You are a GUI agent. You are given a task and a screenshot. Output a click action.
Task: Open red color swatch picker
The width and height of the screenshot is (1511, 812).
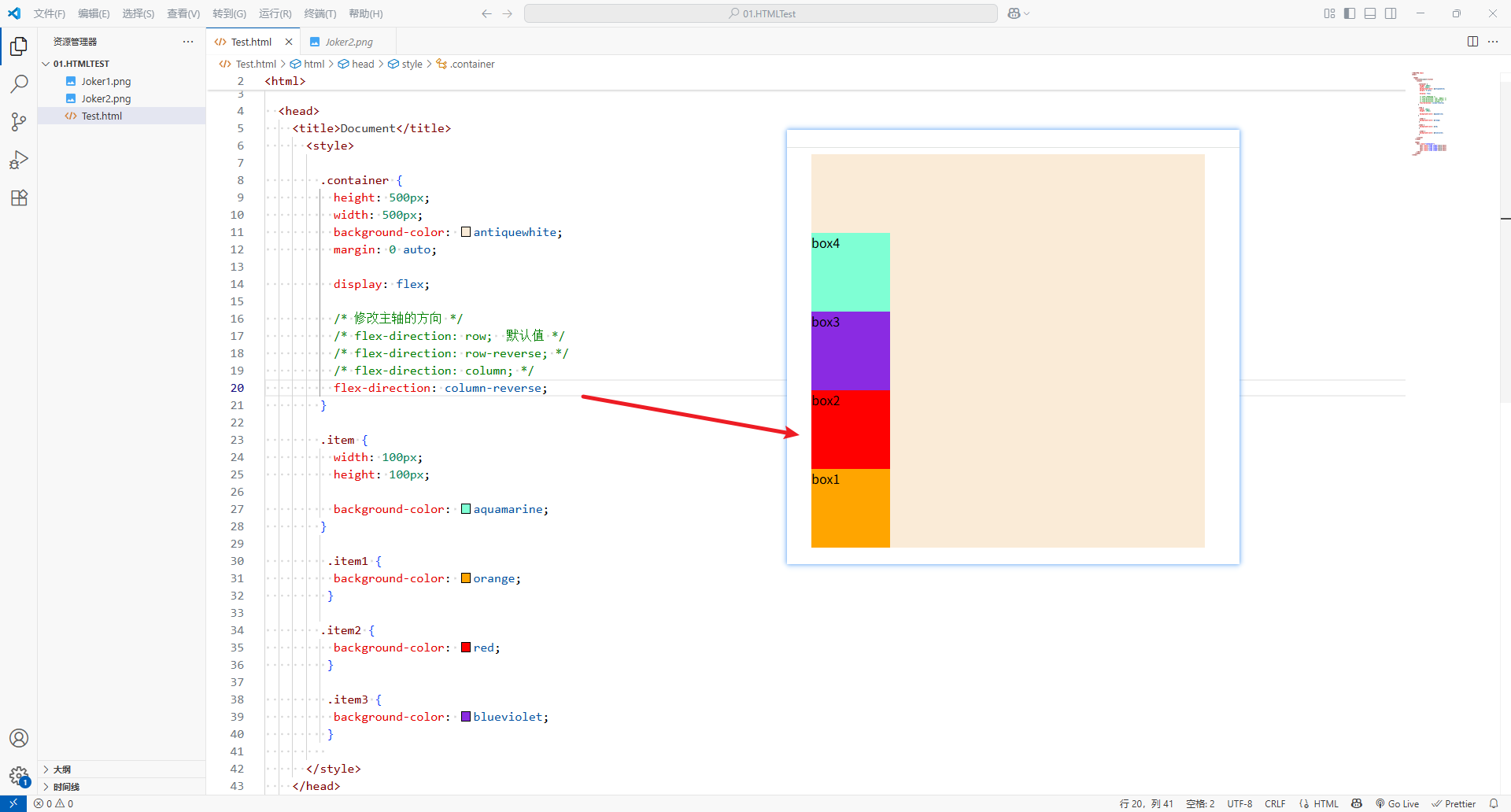coord(466,648)
